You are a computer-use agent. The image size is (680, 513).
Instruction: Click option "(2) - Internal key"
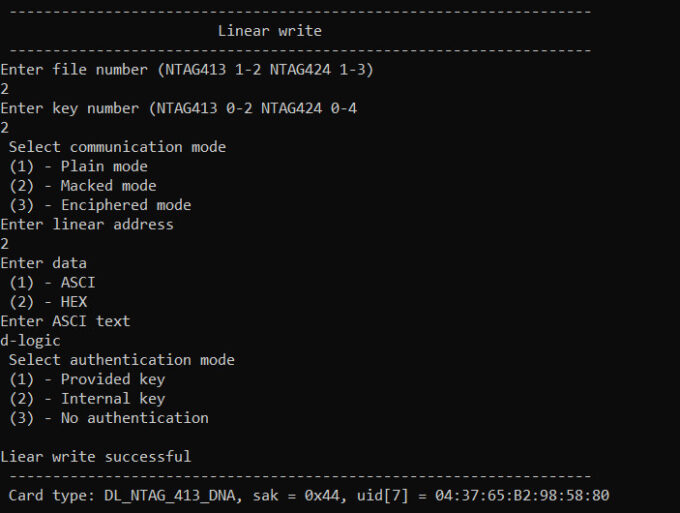pyautogui.click(x=87, y=399)
